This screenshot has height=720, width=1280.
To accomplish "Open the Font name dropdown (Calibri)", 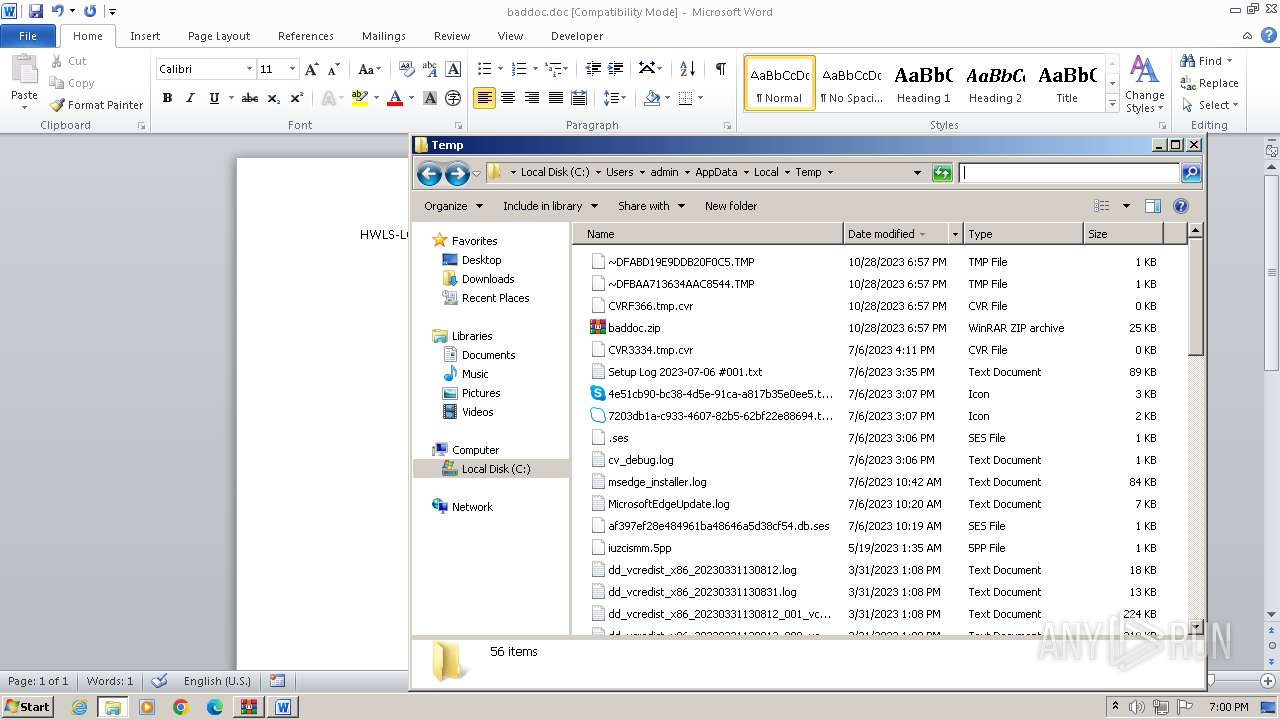I will pos(249,69).
